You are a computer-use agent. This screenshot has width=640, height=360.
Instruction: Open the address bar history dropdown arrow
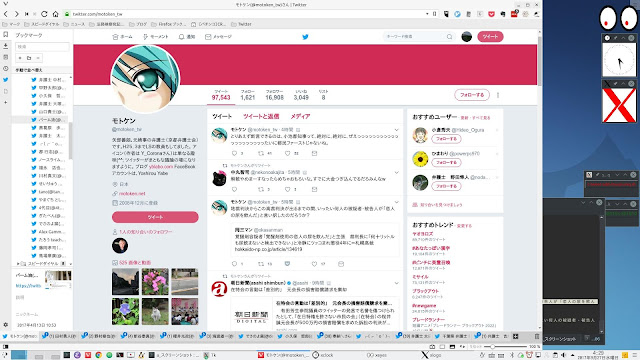[x=427, y=14]
